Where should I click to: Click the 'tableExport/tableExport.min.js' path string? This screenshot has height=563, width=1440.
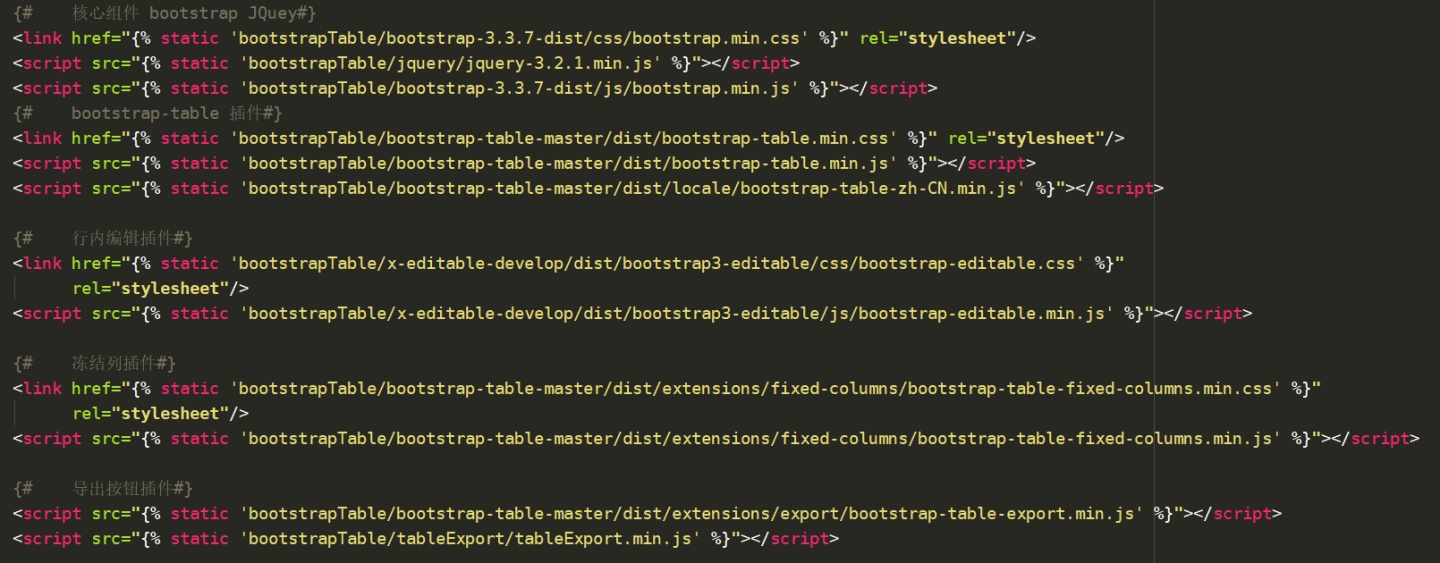471,538
